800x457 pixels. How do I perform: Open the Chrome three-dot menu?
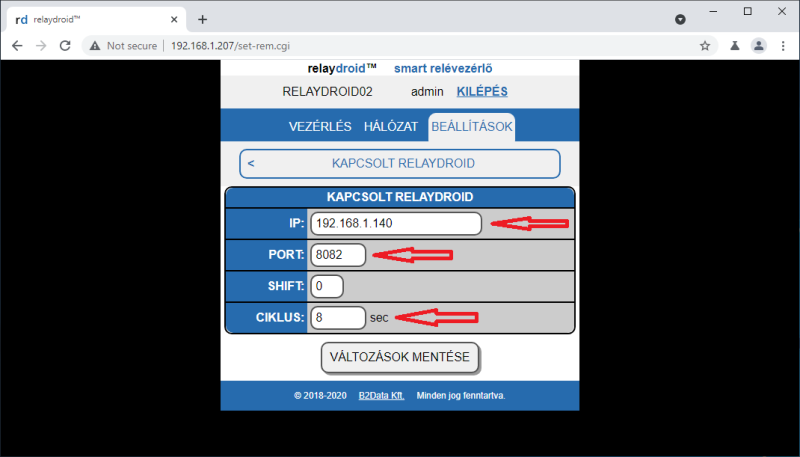(783, 46)
